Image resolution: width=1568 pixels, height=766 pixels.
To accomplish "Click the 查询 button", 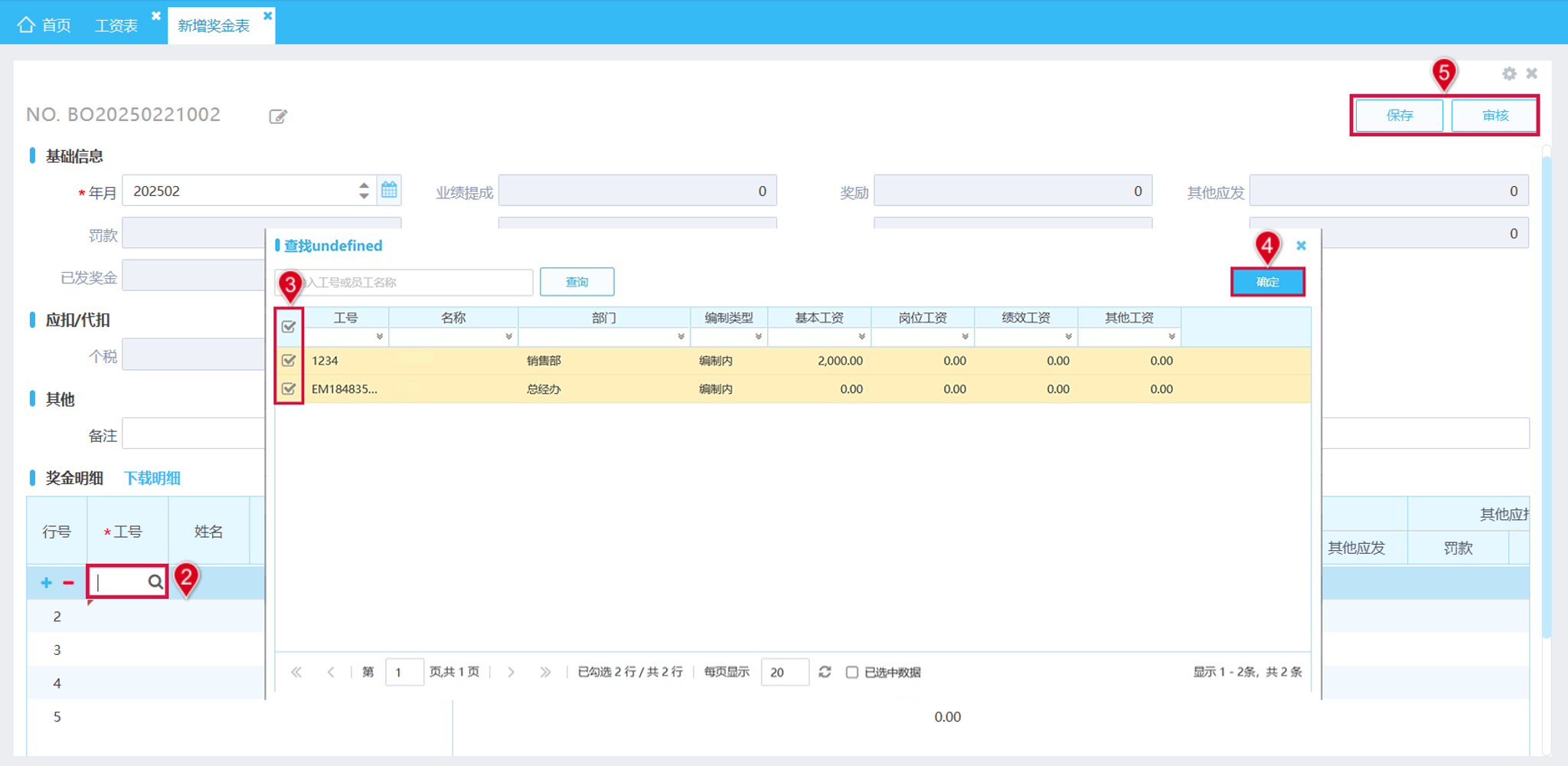I will click(x=577, y=282).
